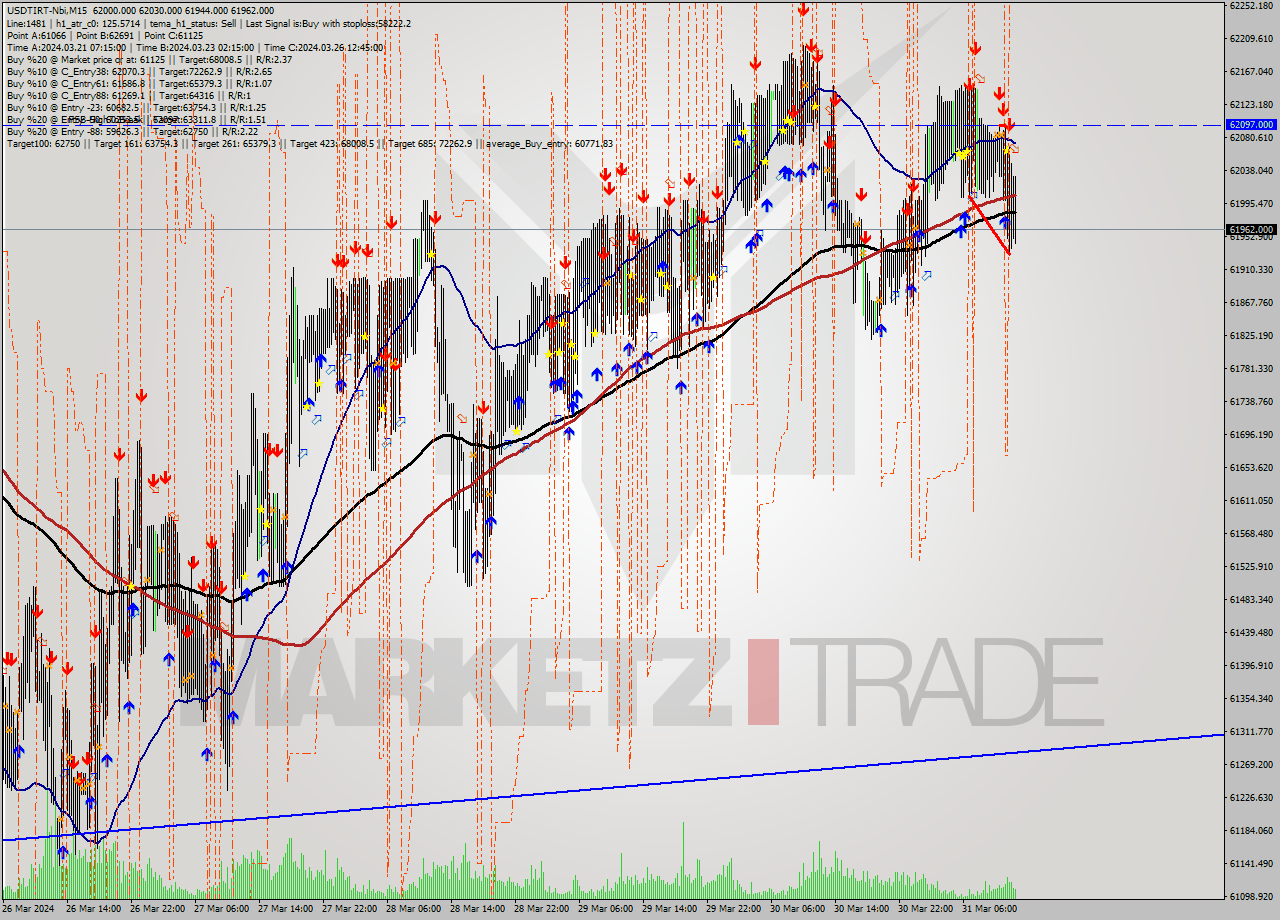The height and width of the screenshot is (920, 1280).
Task: Click the 62123.280 price axis label
Action: tap(1251, 105)
